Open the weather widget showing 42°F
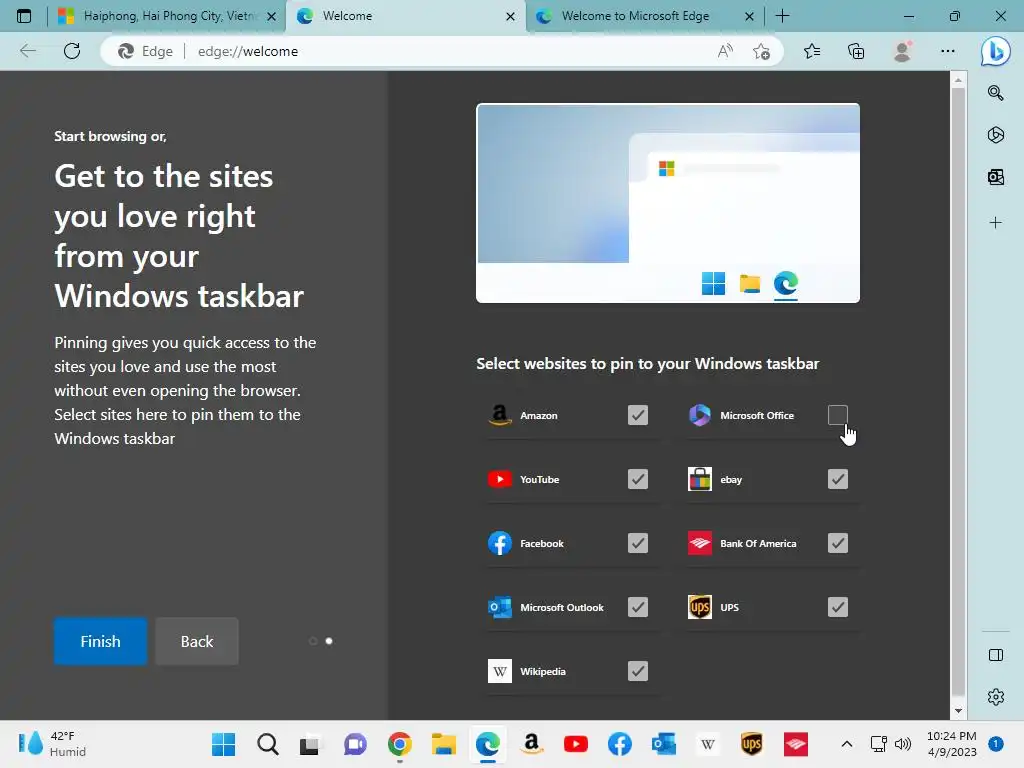This screenshot has width=1024, height=768. (52, 744)
